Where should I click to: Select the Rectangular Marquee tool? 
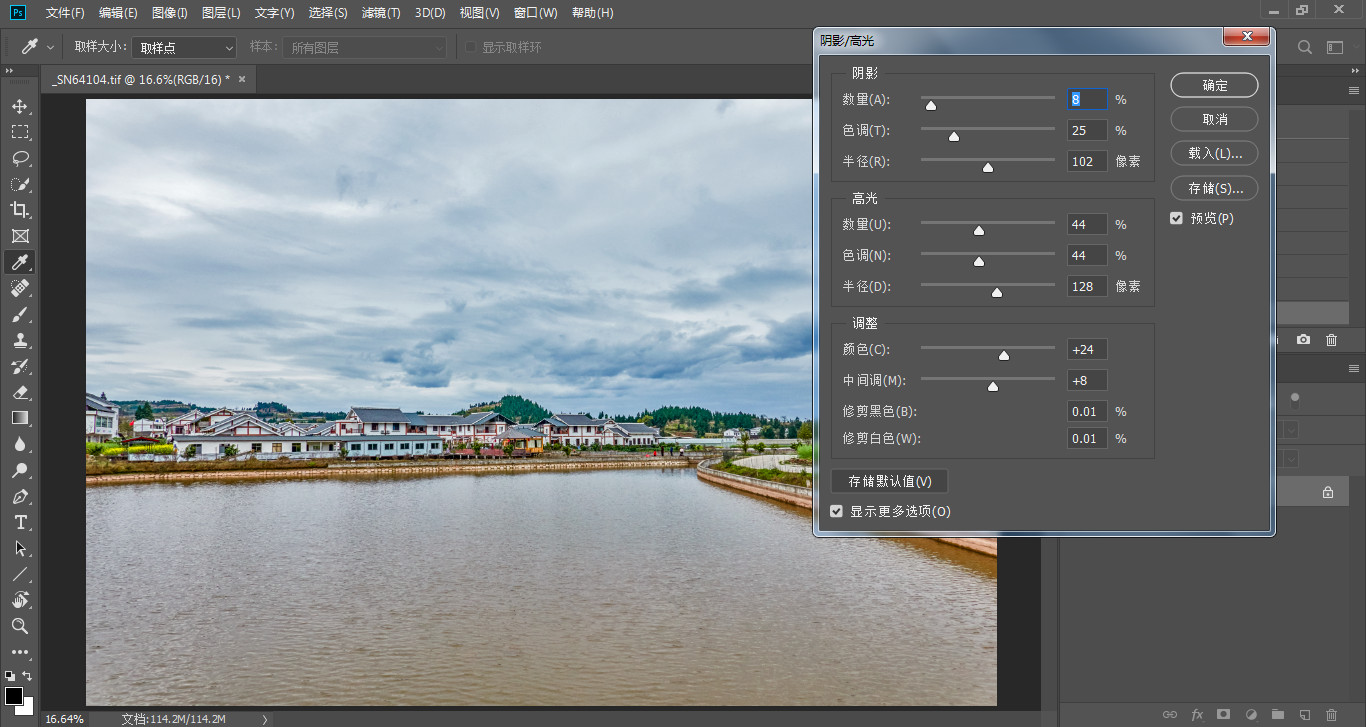click(20, 132)
